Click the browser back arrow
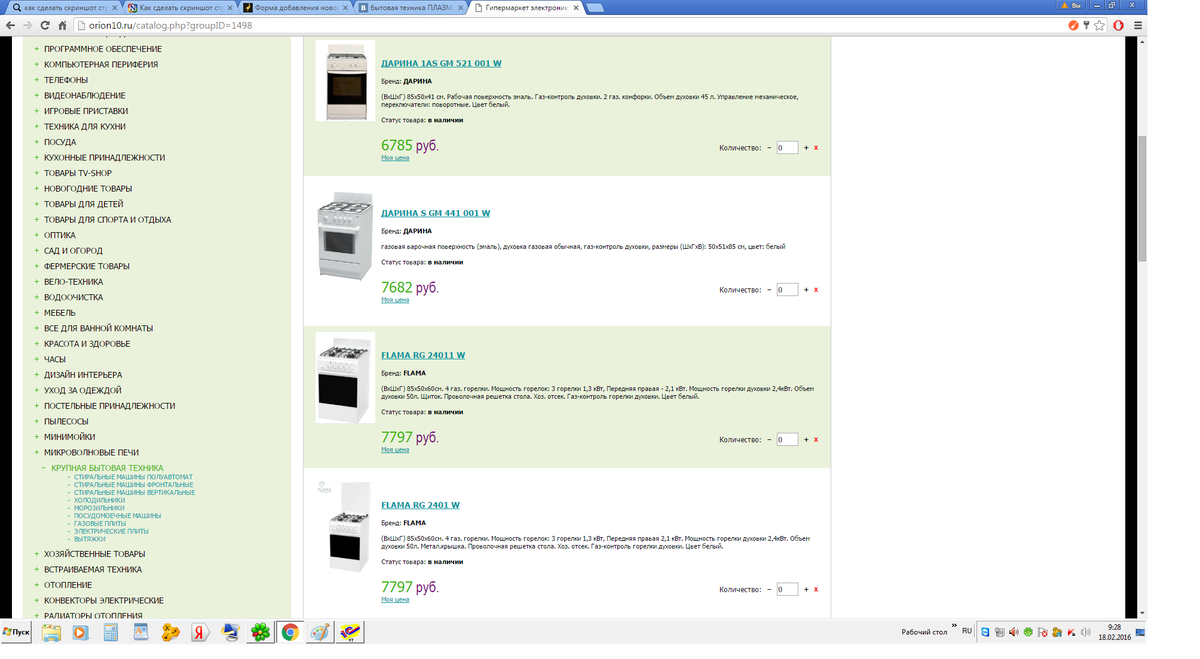This screenshot has height=659, width=1200. [x=11, y=25]
